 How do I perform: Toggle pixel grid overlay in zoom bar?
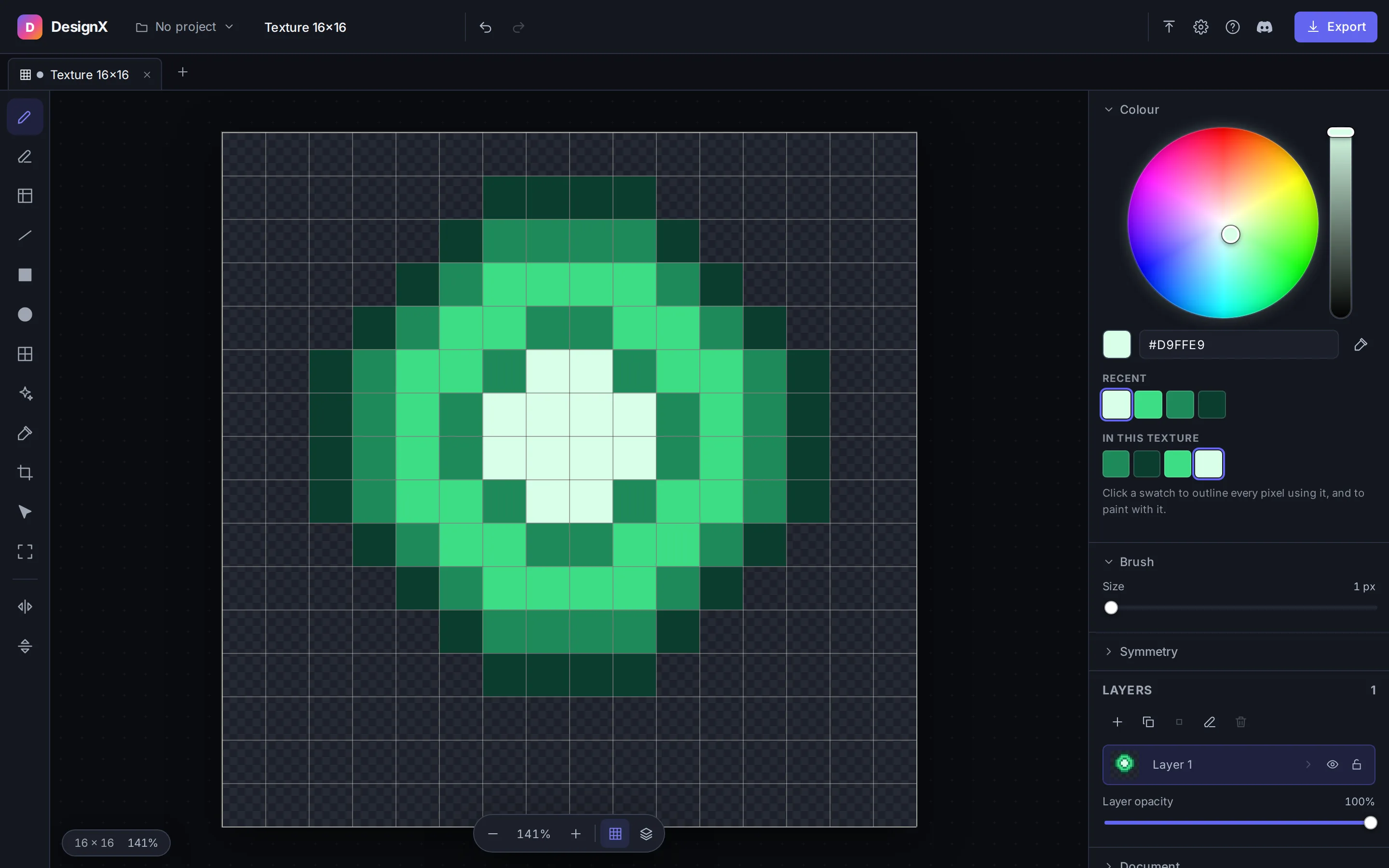615,834
